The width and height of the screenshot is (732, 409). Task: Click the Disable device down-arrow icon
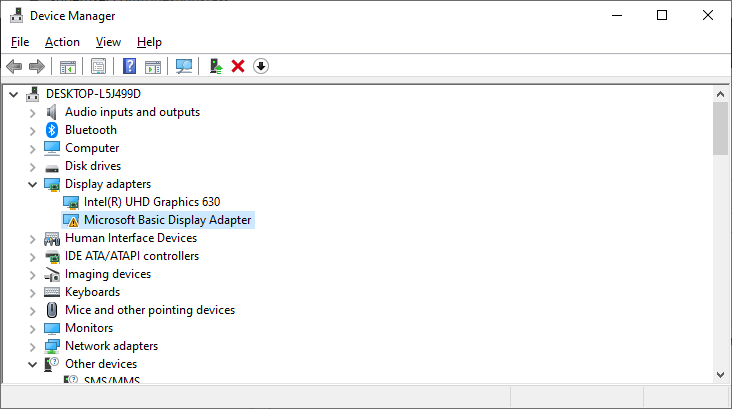coord(261,66)
